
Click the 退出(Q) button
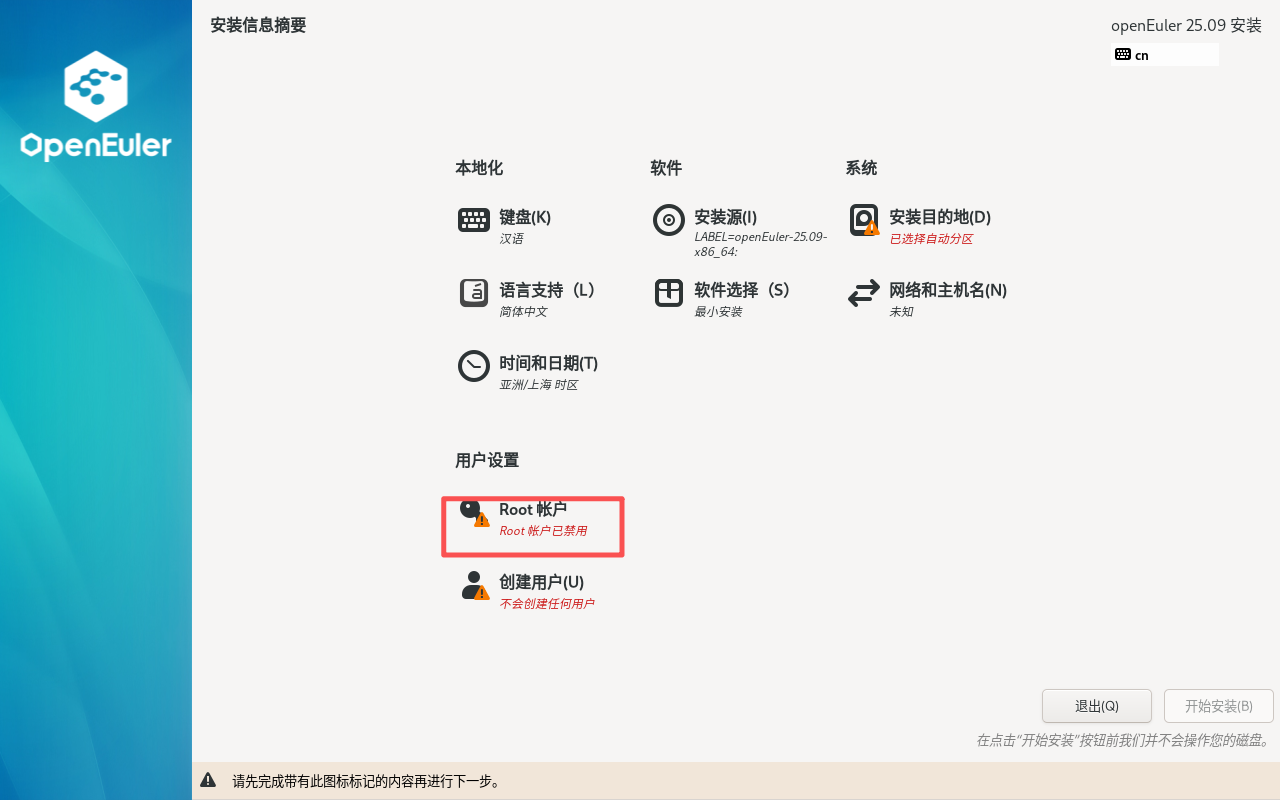1096,706
